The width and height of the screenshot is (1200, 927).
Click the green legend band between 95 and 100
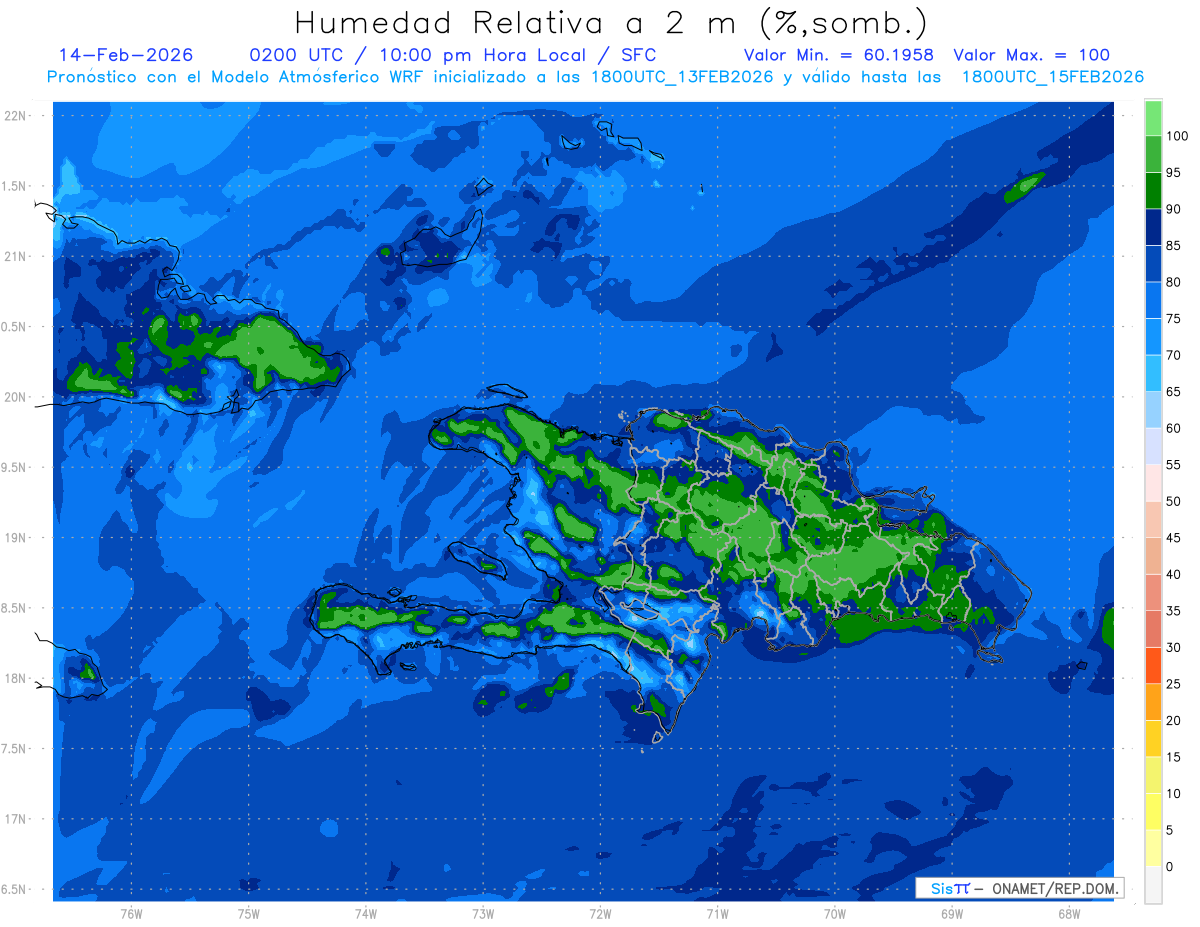(1153, 154)
